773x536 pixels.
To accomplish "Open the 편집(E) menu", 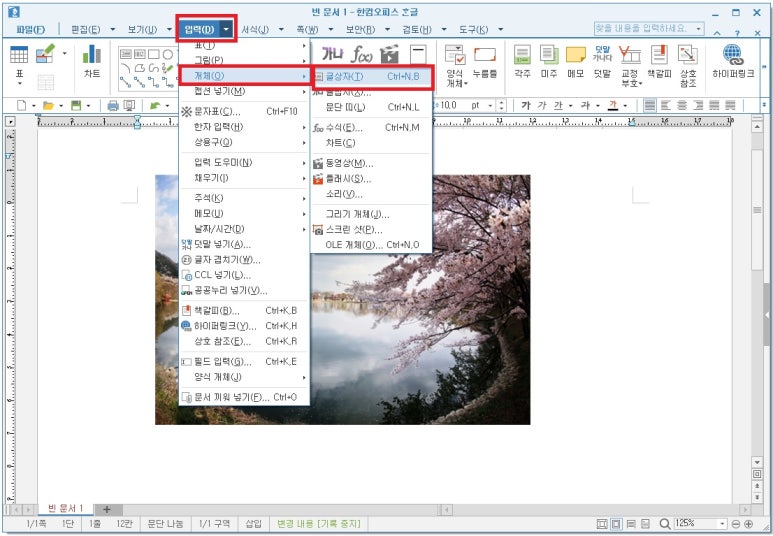I will [86, 30].
